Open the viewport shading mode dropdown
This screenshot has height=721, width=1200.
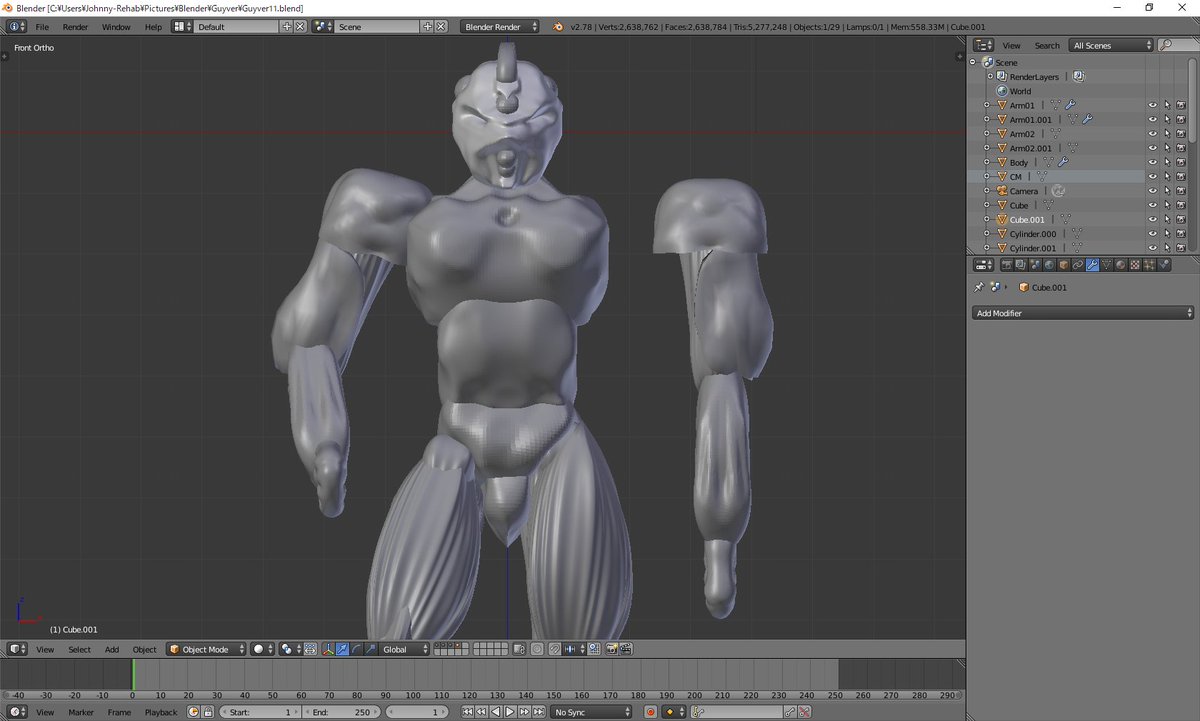click(x=262, y=649)
